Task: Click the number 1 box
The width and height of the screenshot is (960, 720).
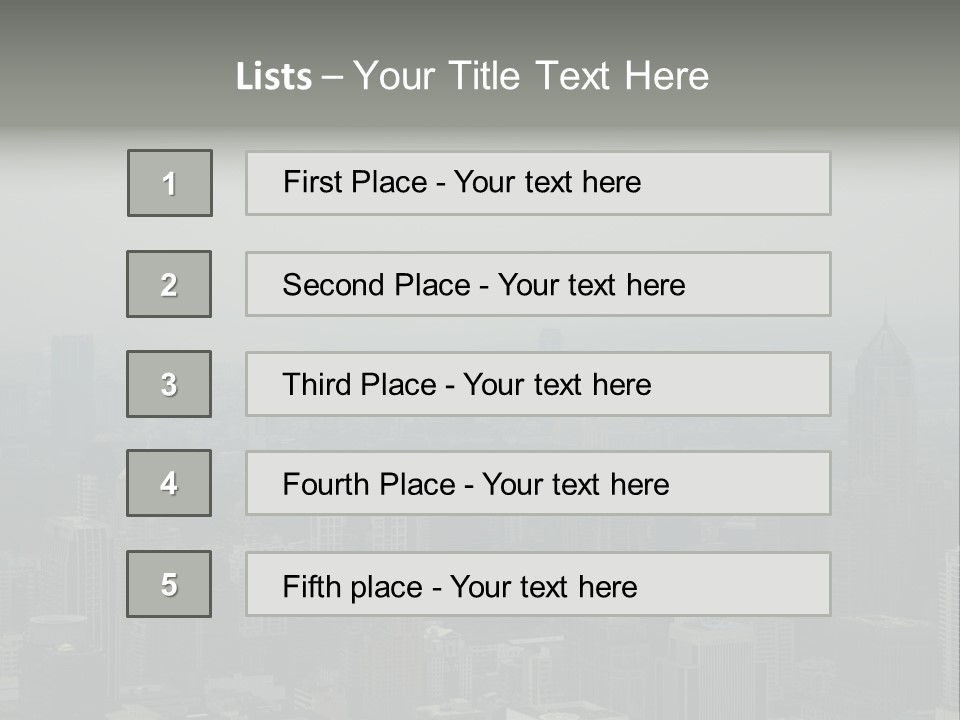Action: tap(170, 183)
